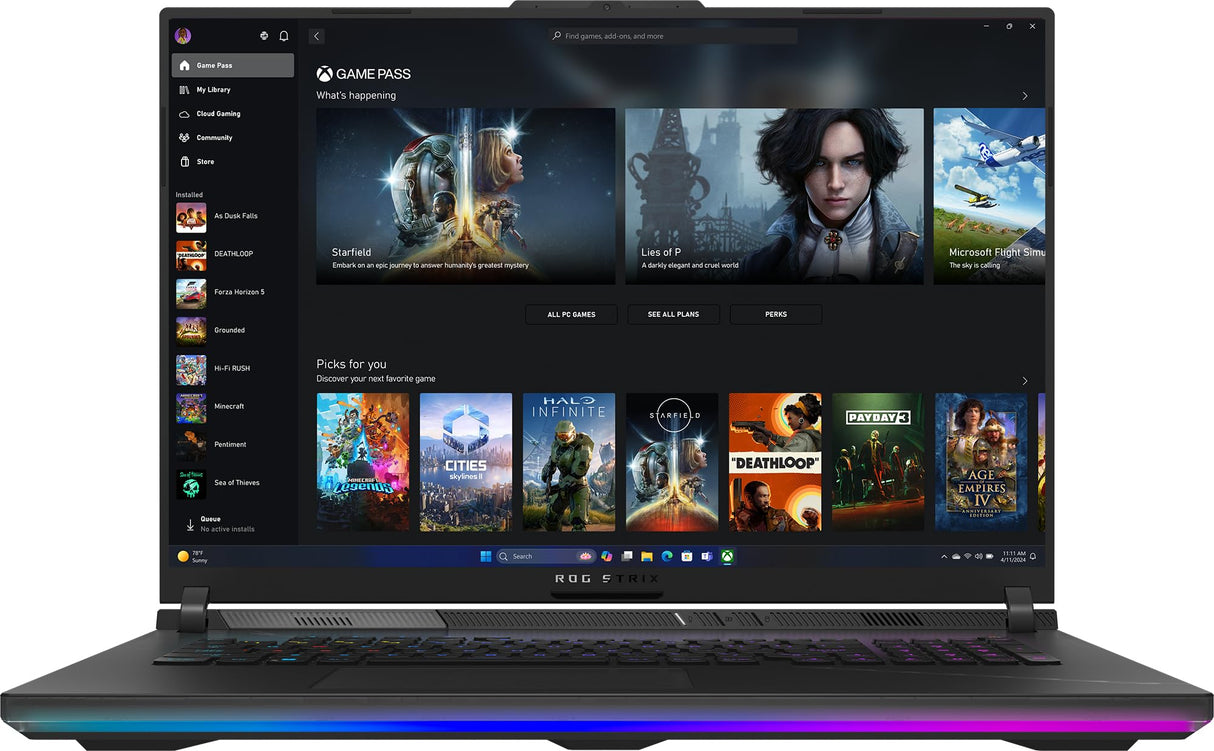Click the Find games search field
The width and height of the screenshot is (1214, 751).
673,36
